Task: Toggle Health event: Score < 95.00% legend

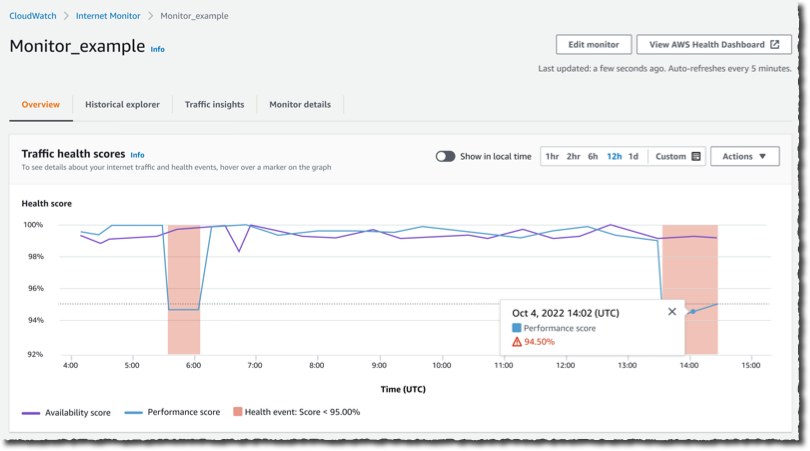Action: 297,412
